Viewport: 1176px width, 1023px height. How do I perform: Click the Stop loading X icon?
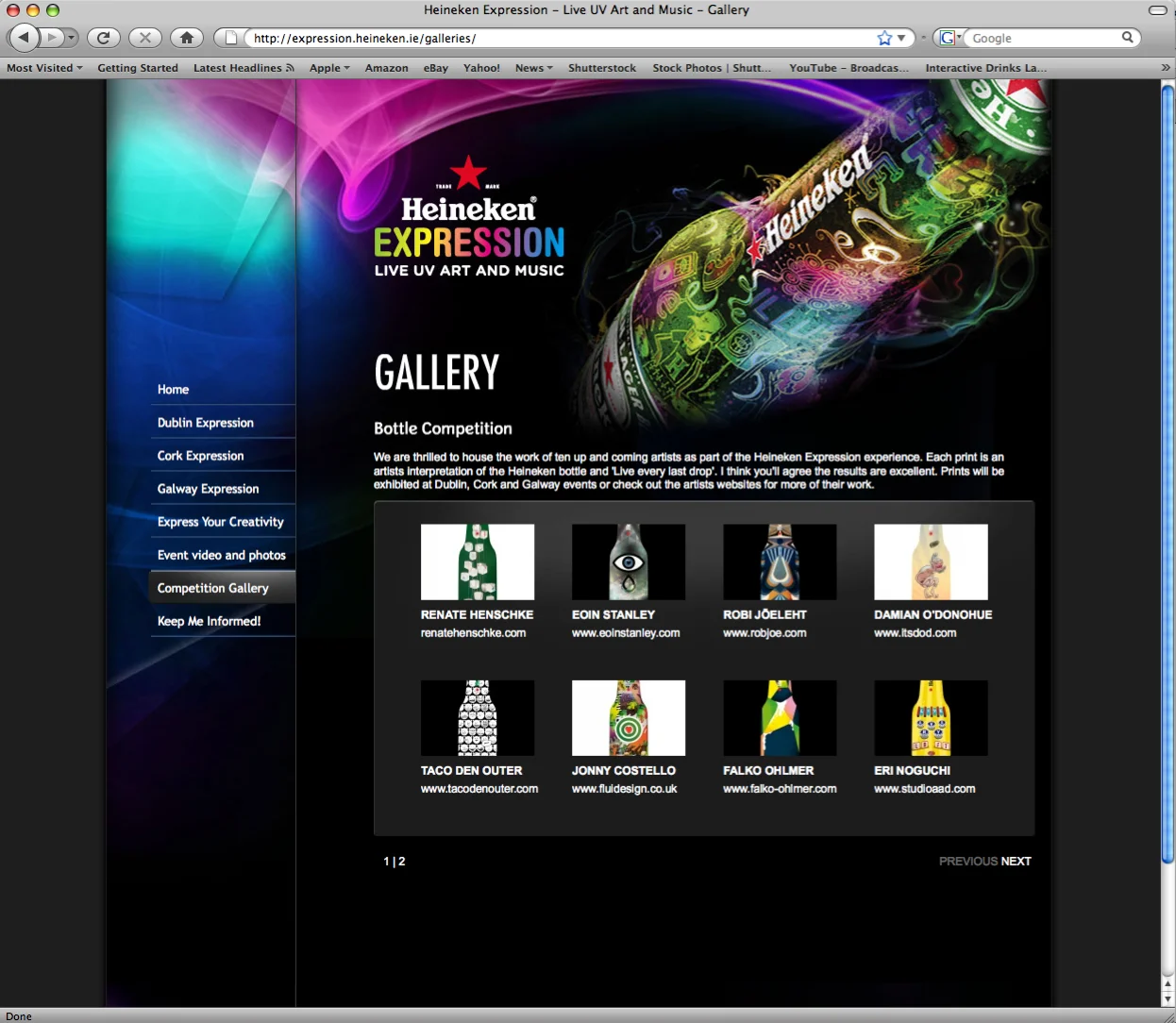[x=144, y=38]
